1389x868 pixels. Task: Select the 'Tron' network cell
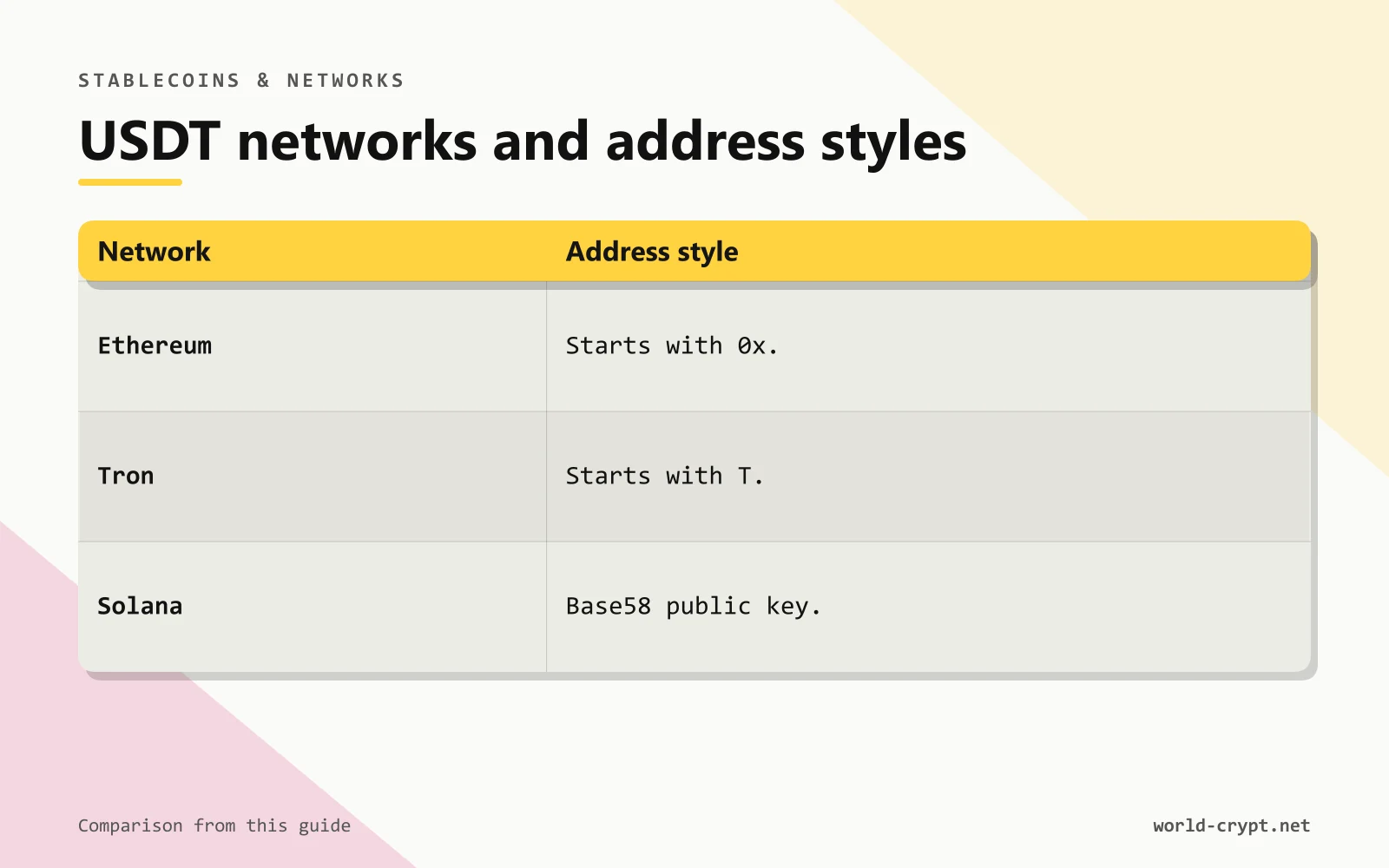tap(313, 477)
